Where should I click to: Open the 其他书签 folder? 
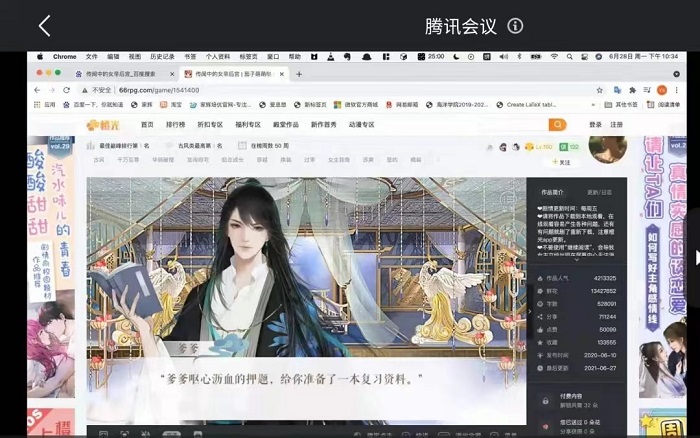(621, 104)
